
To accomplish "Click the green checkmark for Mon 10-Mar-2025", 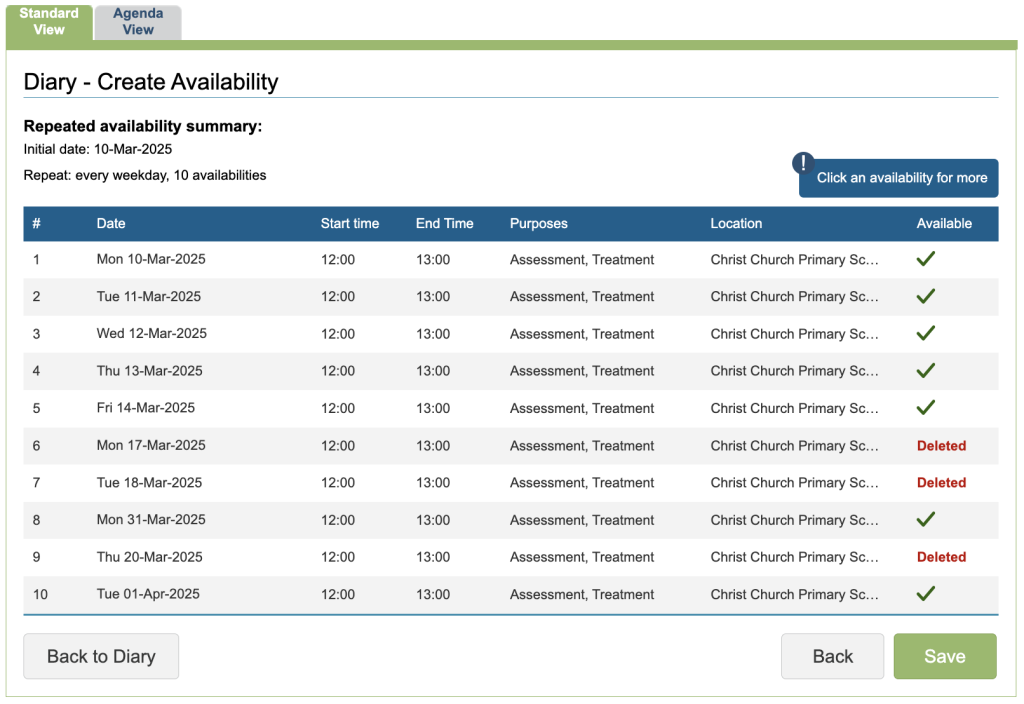I will click(926, 259).
